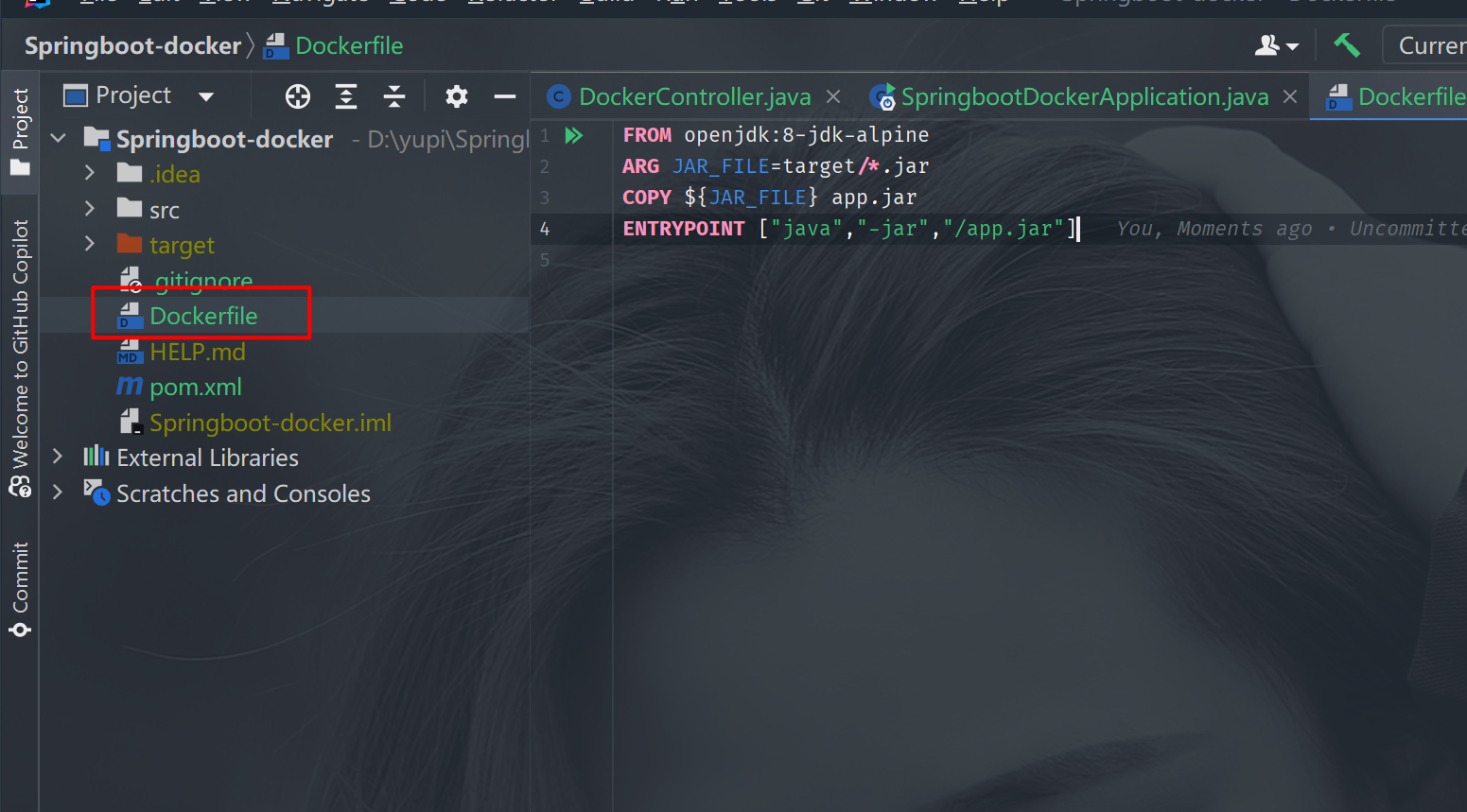Click Springboot-docker breadcrumb in navigation bar
Viewport: 1467px width, 812px height.
(x=132, y=45)
